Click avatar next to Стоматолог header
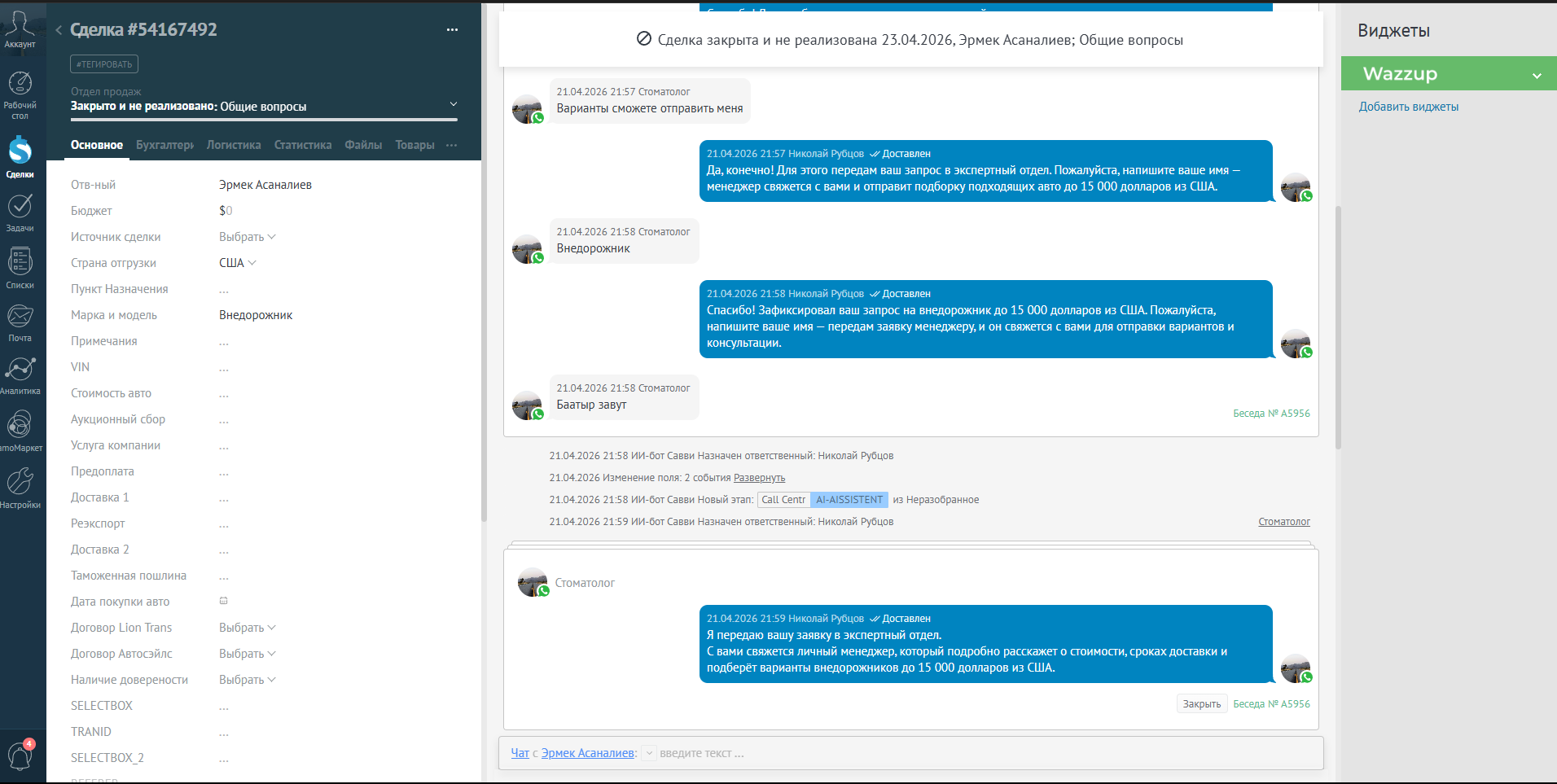1557x784 pixels. 533,582
